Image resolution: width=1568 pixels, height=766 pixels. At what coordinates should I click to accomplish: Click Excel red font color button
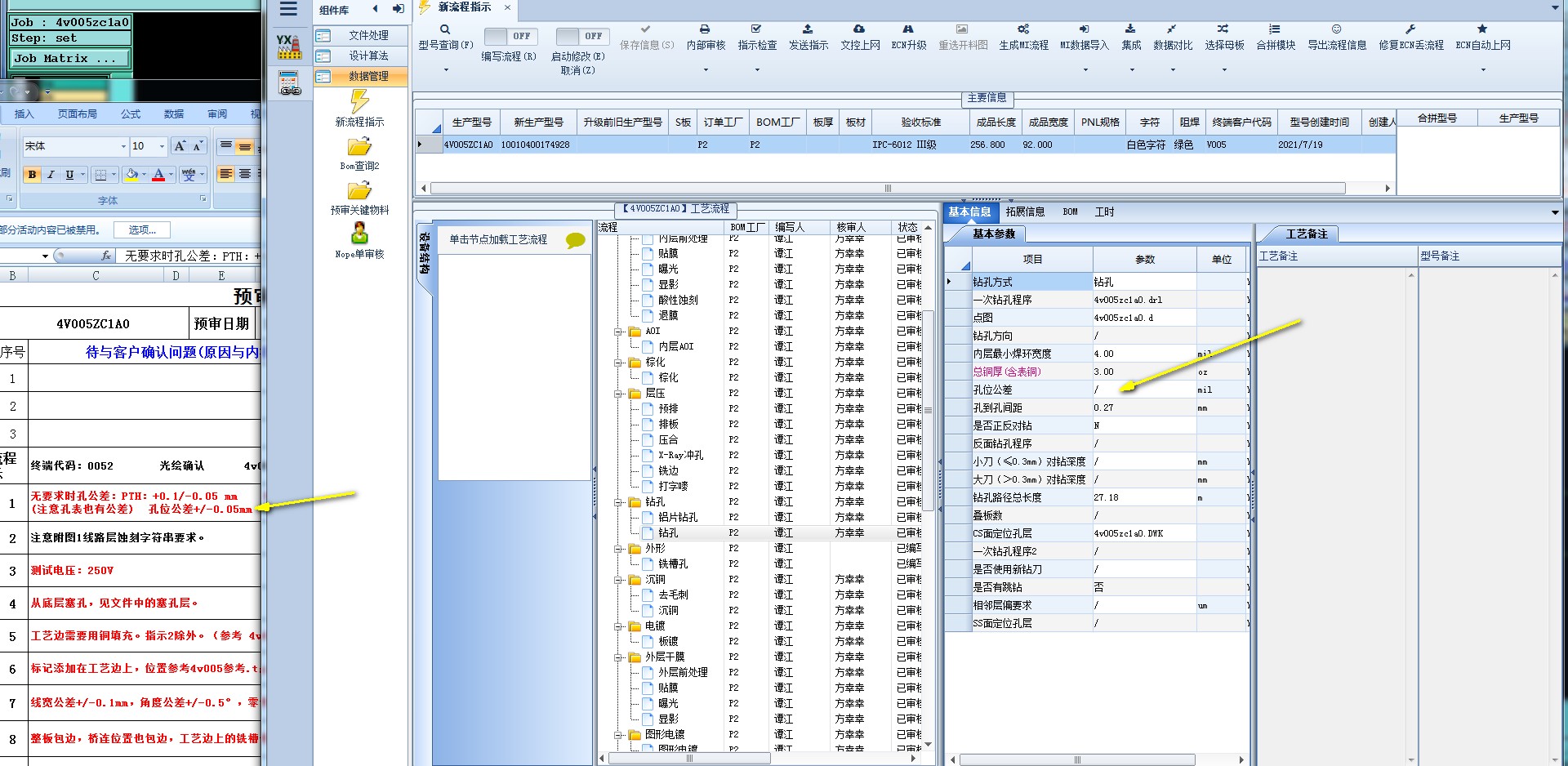[x=158, y=174]
